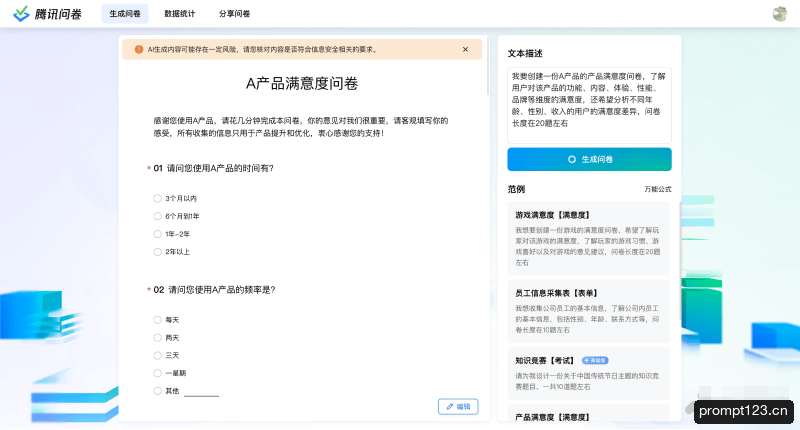Select 每天 usage frequency
Image resolution: width=800 pixels, height=430 pixels.
pos(157,320)
